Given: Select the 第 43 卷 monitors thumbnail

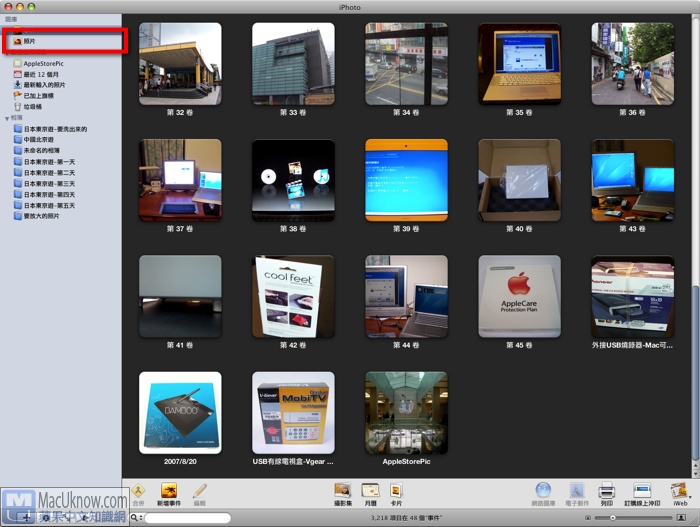Looking at the screenshot, I should pyautogui.click(x=633, y=180).
